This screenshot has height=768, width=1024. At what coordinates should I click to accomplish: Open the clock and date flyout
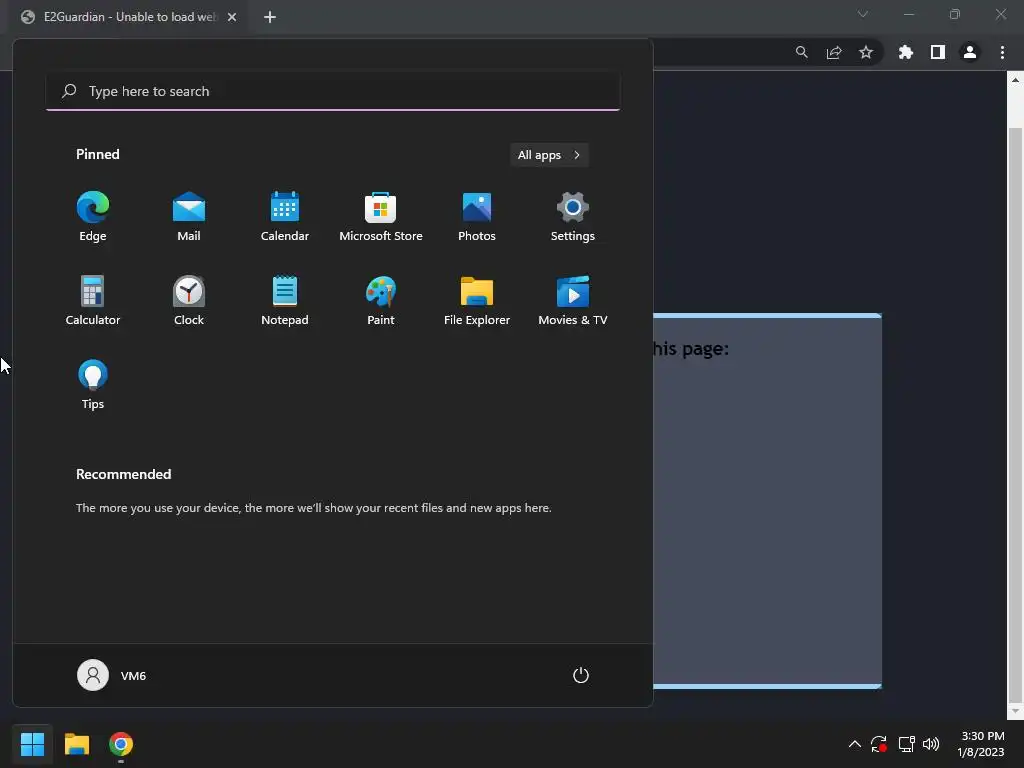[981, 744]
